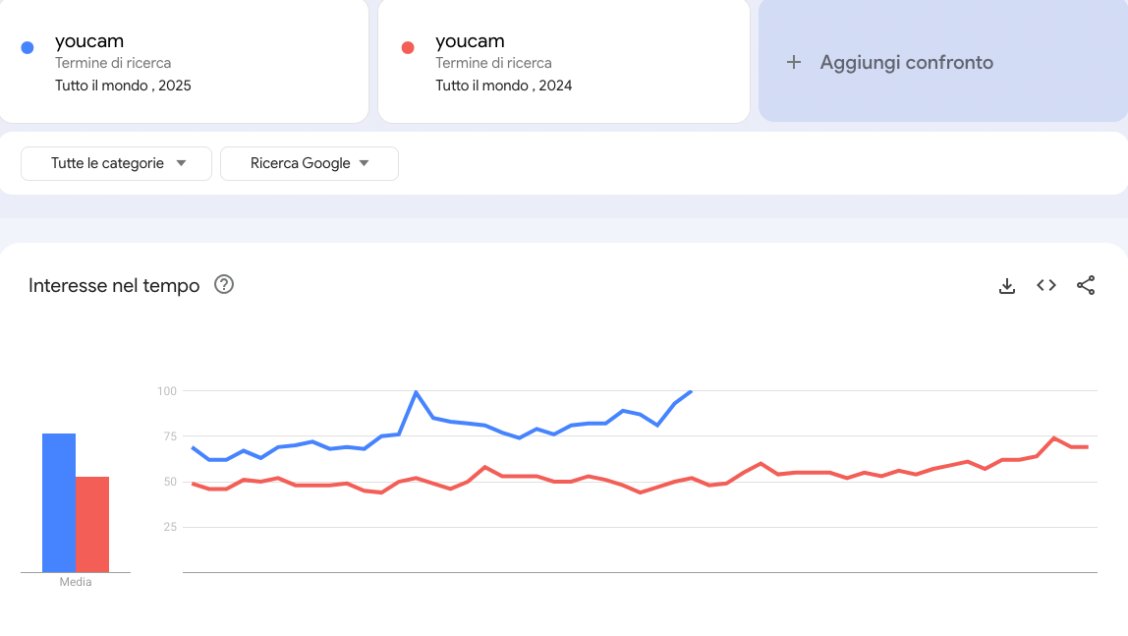
Task: Click the arrow on Ricerca Google
Action: pos(364,163)
